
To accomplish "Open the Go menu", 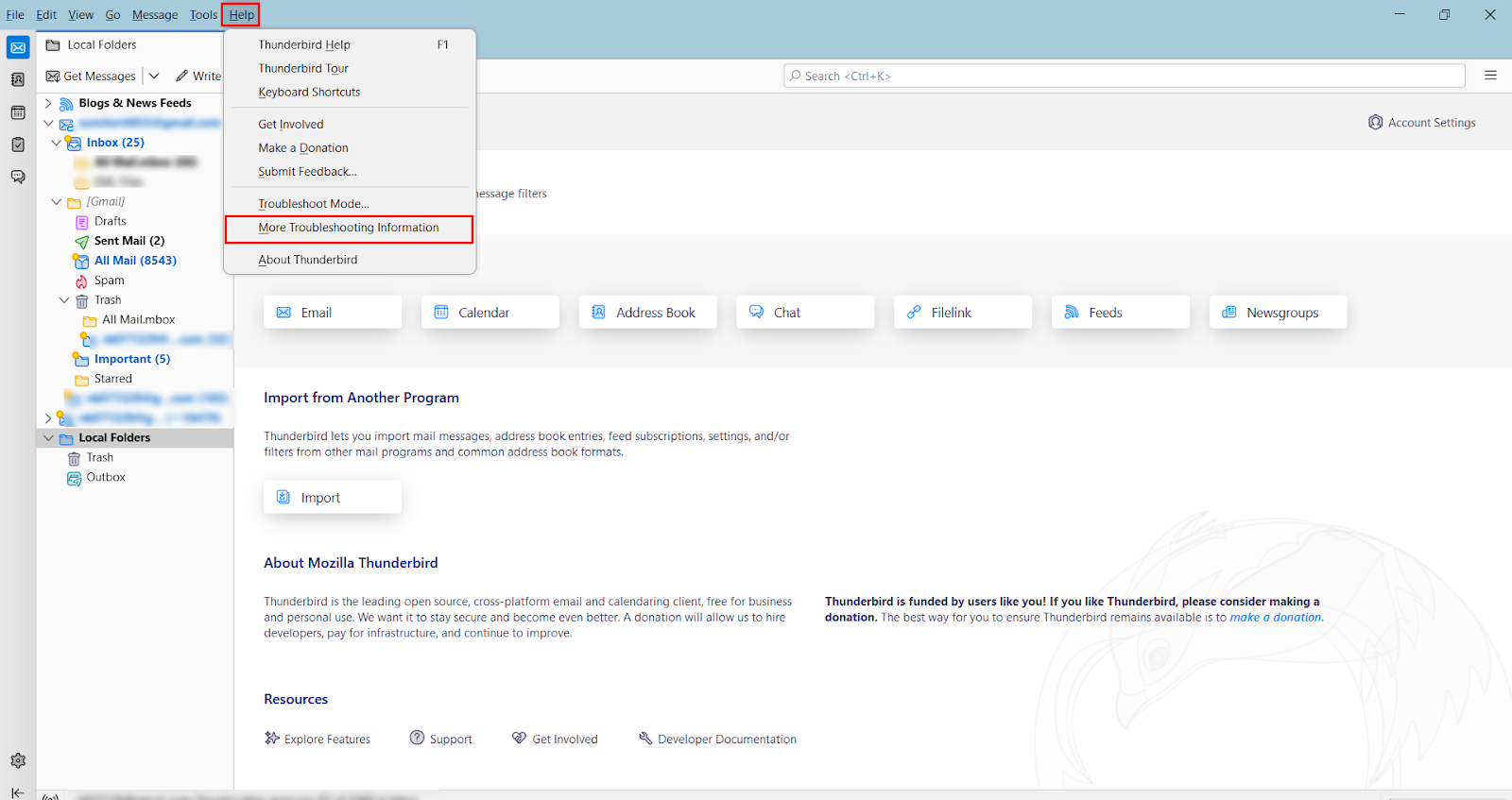I will click(x=112, y=14).
